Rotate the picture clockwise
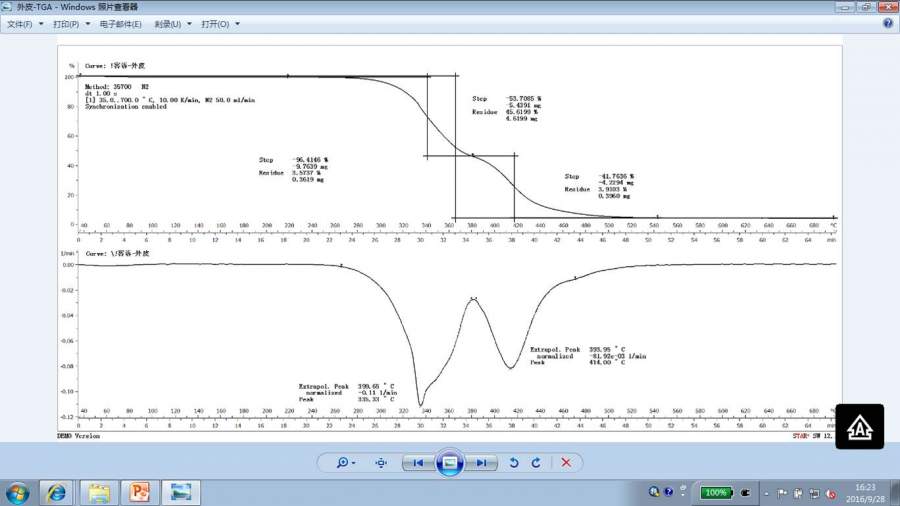The image size is (900, 506). [x=536, y=462]
